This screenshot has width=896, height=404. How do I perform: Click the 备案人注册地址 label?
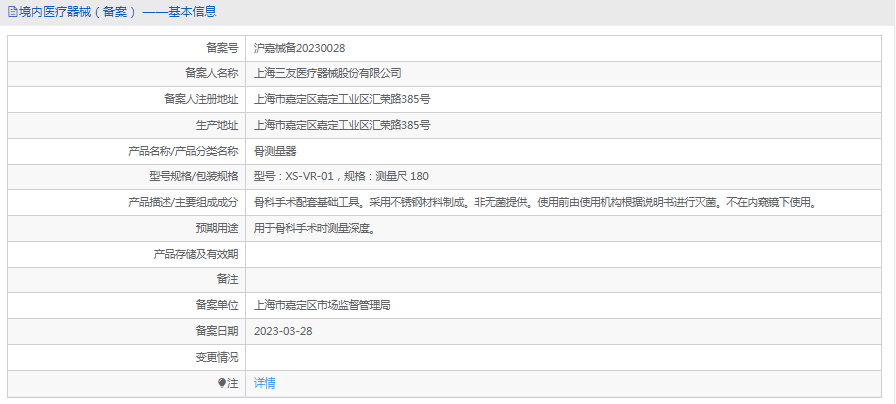point(201,99)
